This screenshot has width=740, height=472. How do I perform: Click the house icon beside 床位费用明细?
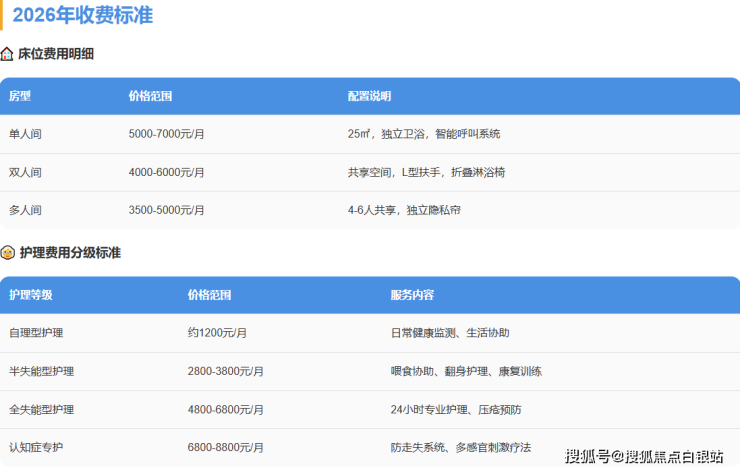click(x=7, y=54)
